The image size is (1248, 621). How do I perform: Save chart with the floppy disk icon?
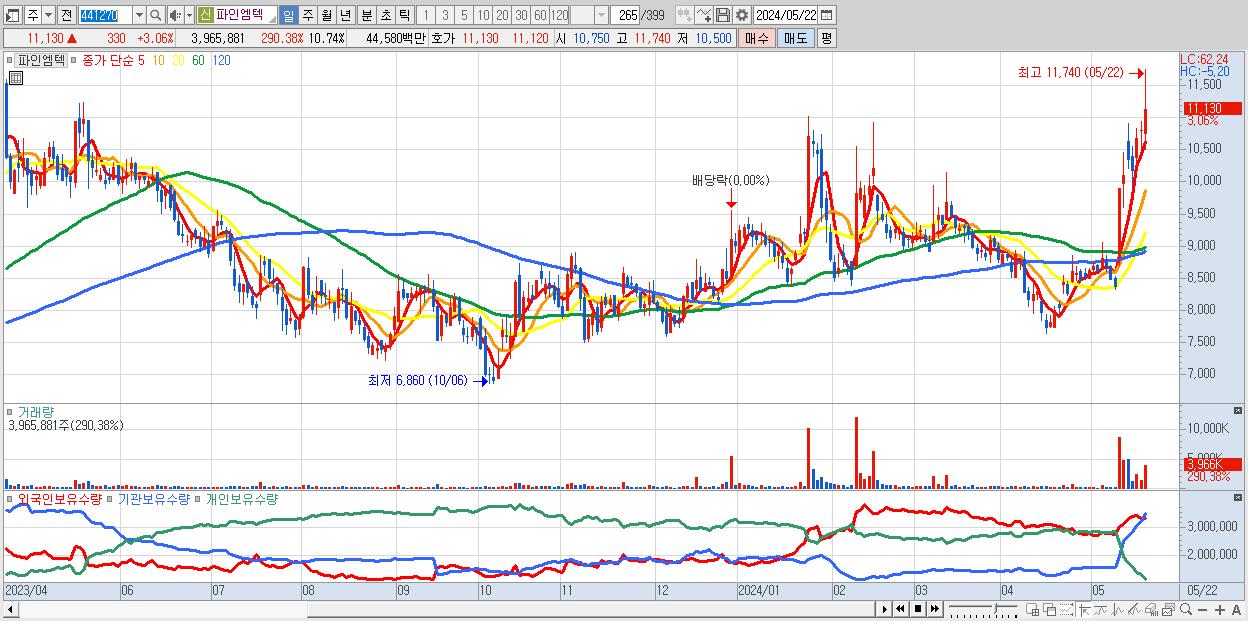723,15
